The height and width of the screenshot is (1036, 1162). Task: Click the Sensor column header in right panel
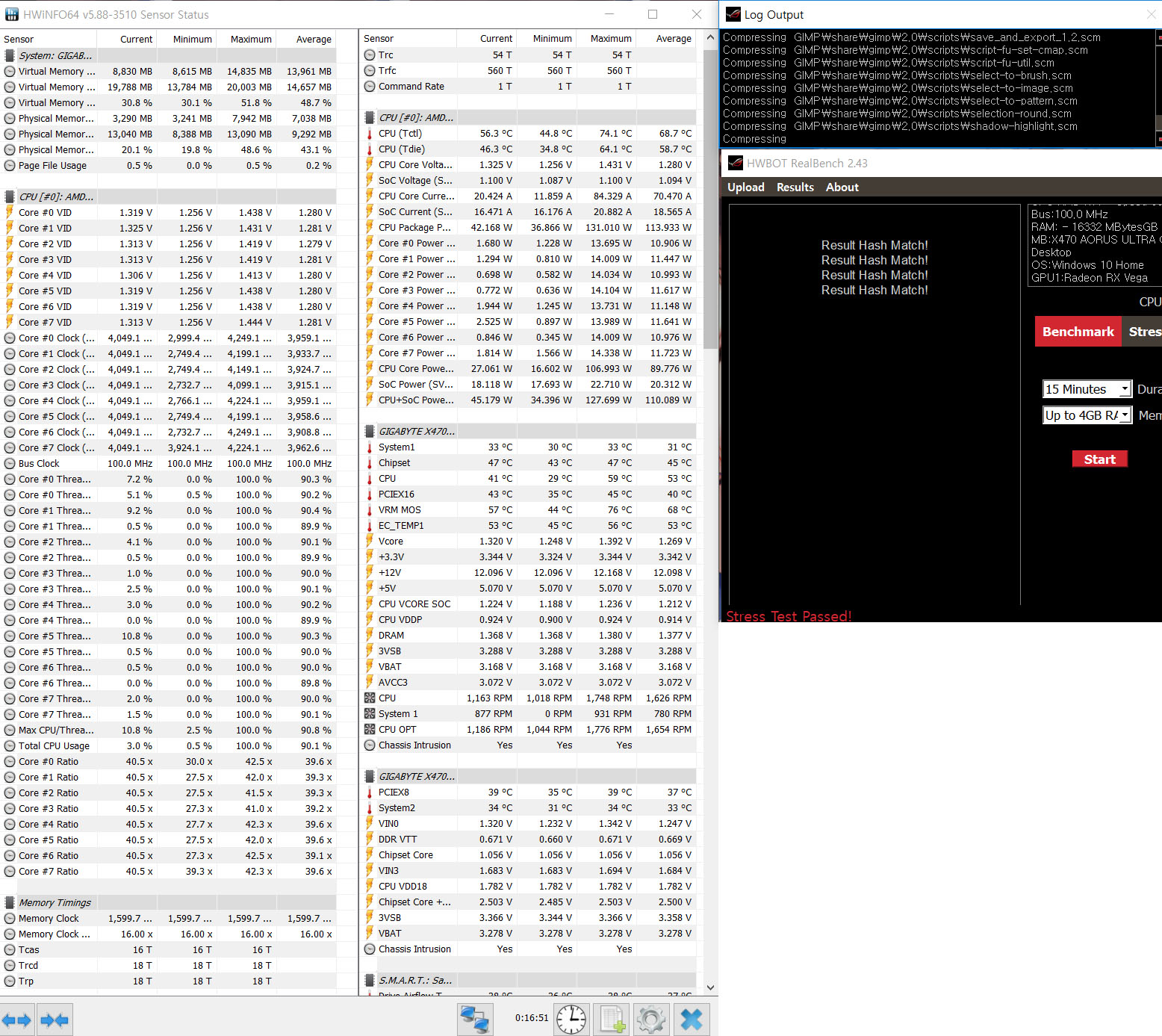tap(408, 38)
